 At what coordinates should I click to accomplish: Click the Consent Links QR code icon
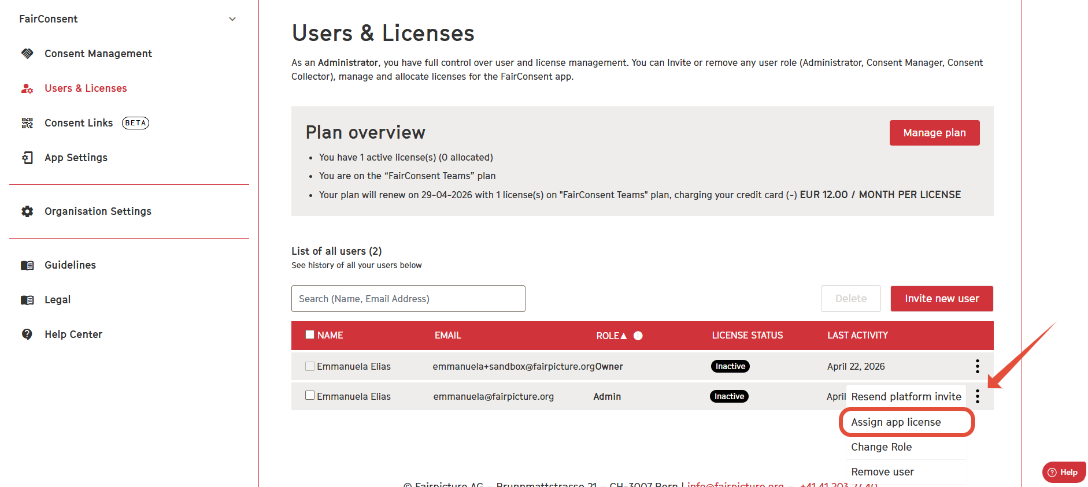click(x=27, y=123)
